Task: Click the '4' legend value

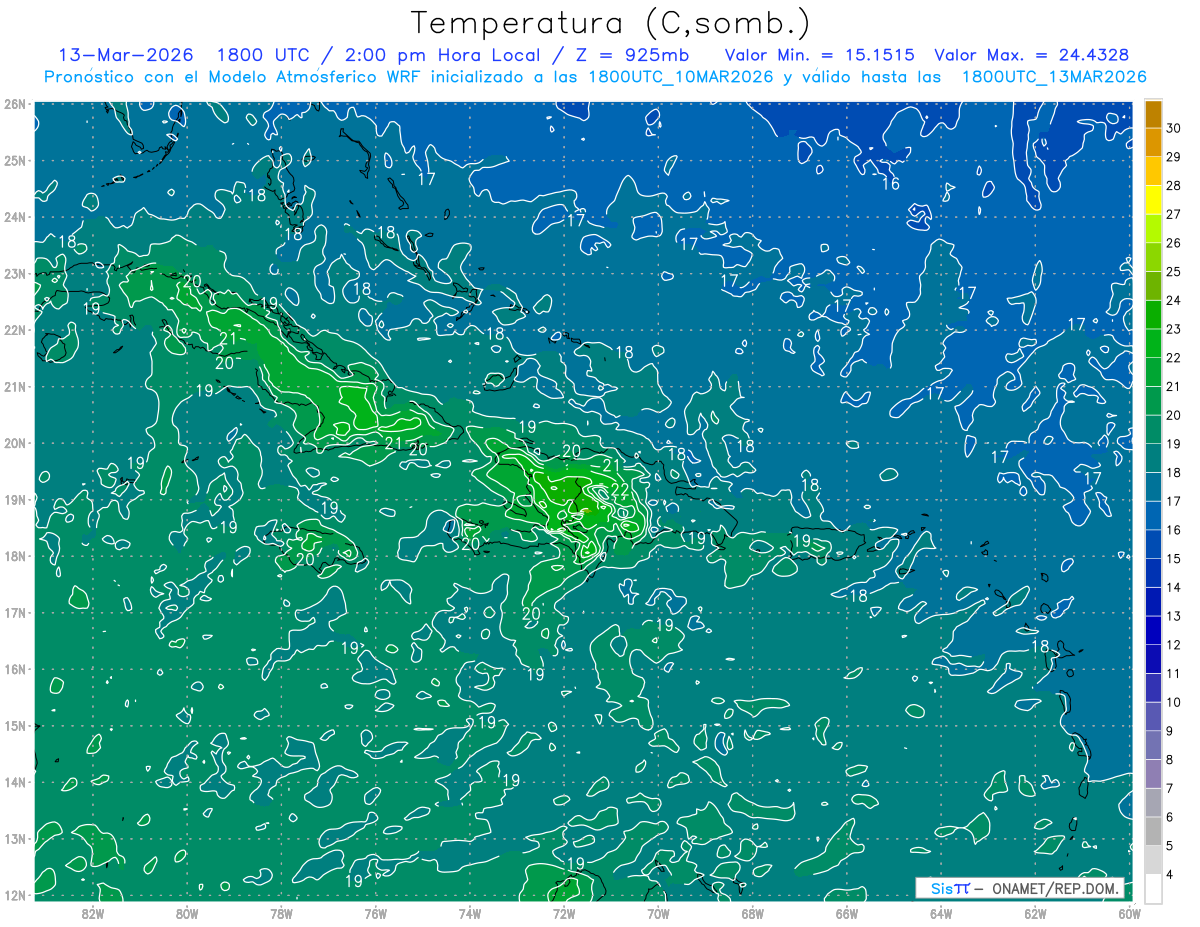Action: (x=1171, y=874)
